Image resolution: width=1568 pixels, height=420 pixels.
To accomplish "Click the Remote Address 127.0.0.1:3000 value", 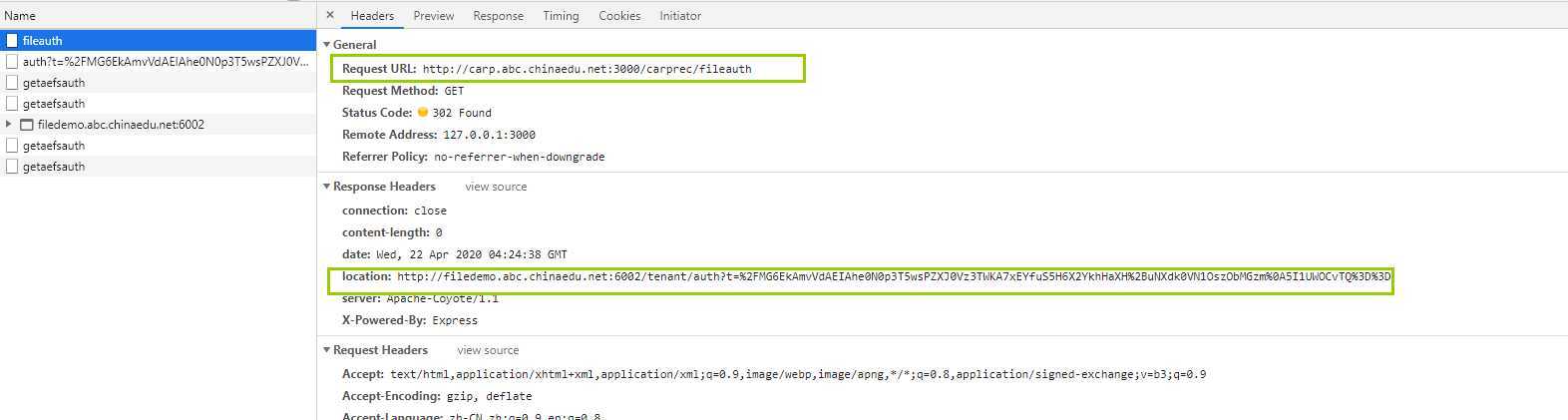I will [489, 135].
